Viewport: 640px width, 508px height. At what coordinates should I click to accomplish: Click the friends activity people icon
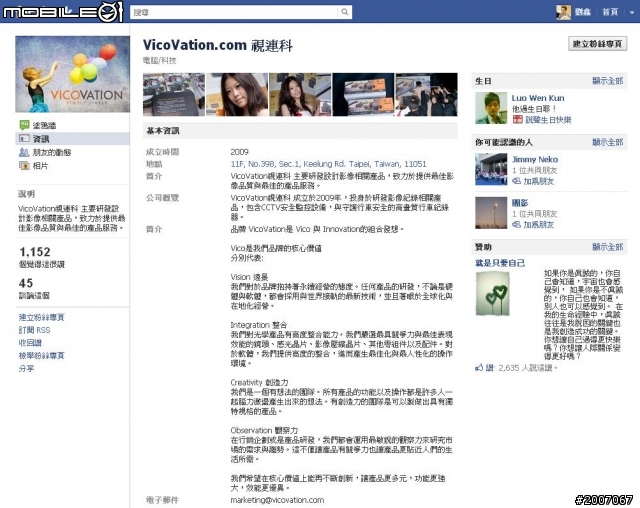point(24,152)
